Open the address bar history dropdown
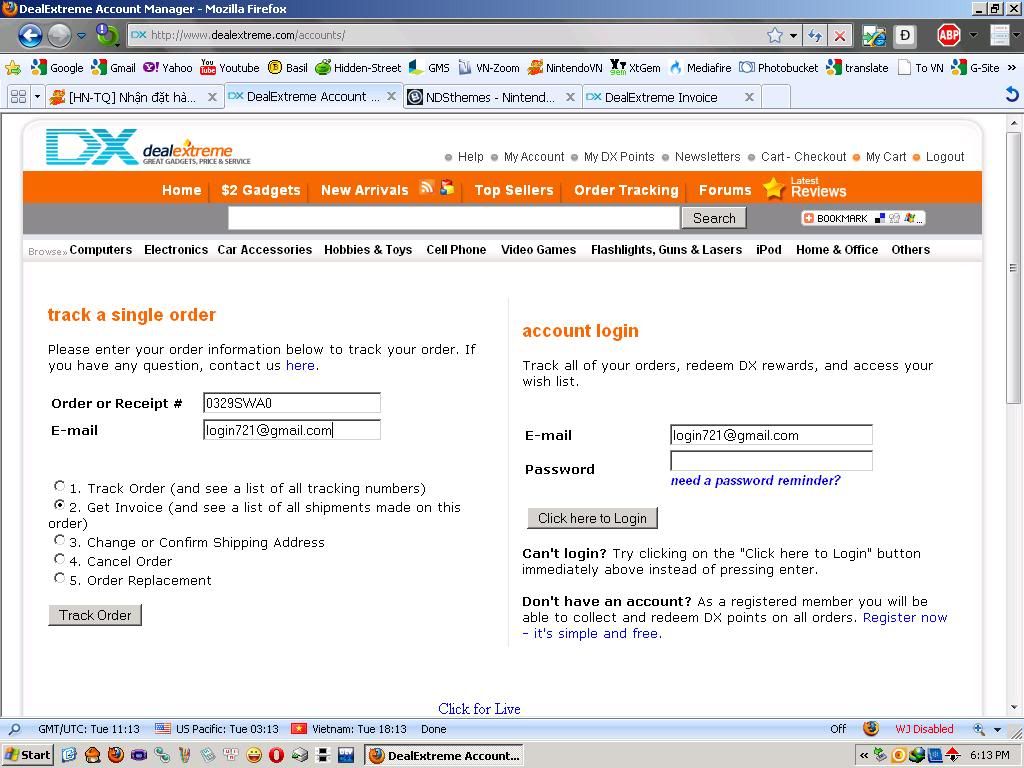This screenshot has width=1024, height=768. [793, 35]
